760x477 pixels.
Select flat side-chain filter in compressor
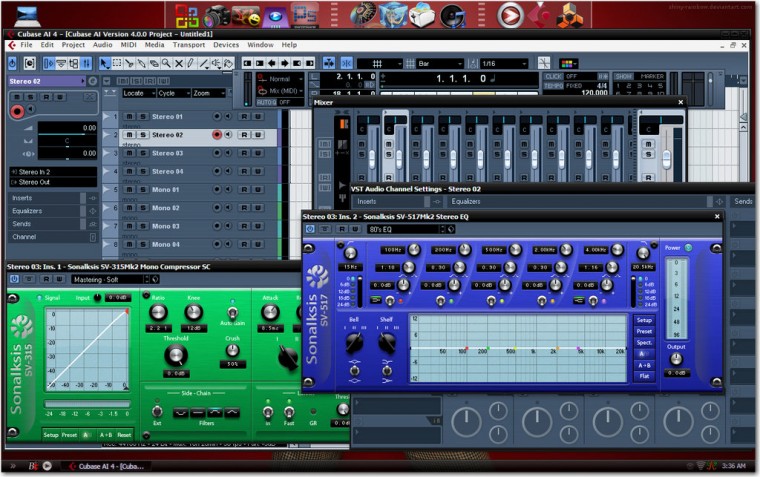(x=197, y=413)
